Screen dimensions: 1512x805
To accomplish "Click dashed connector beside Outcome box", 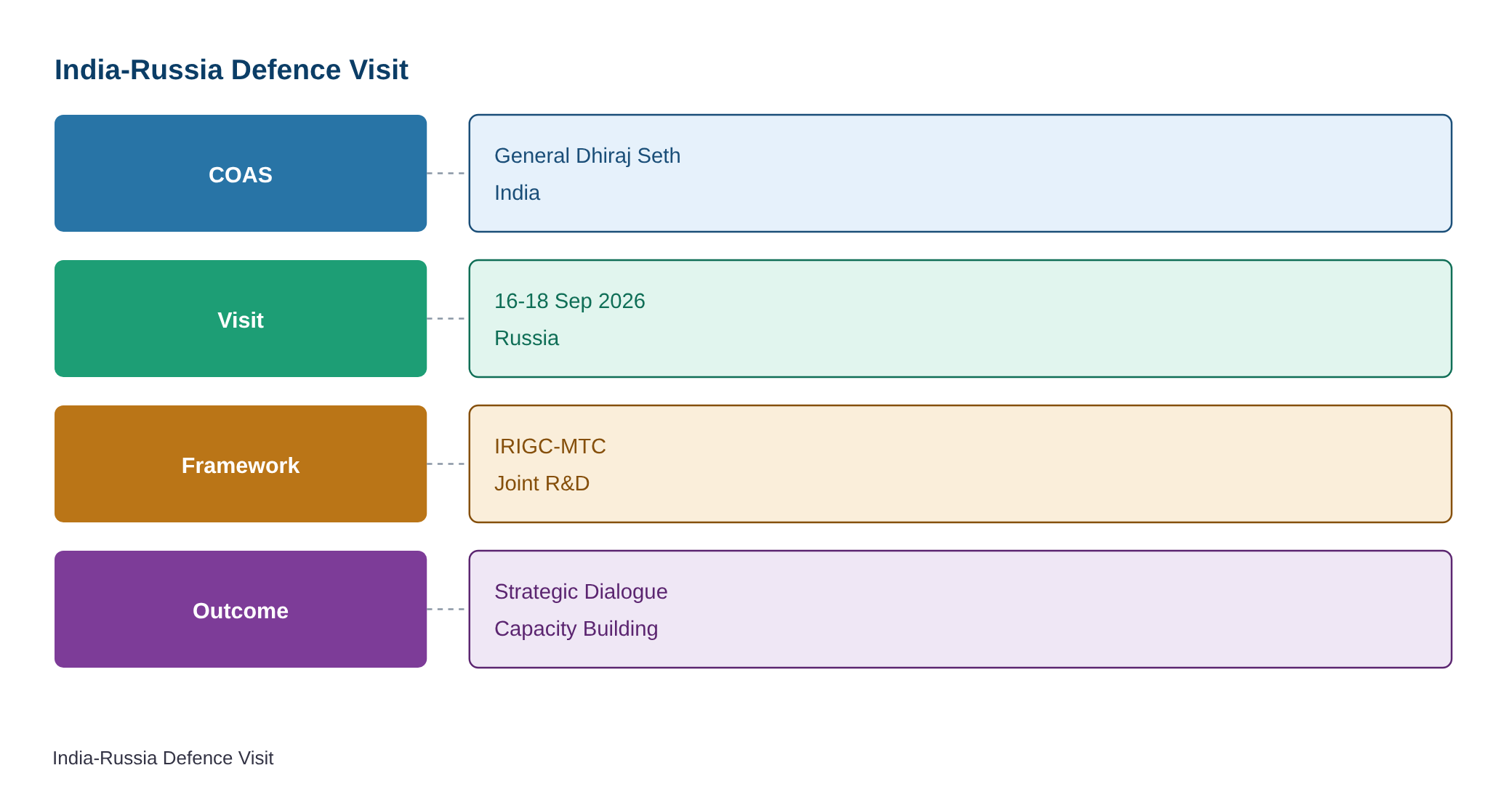I will (447, 609).
